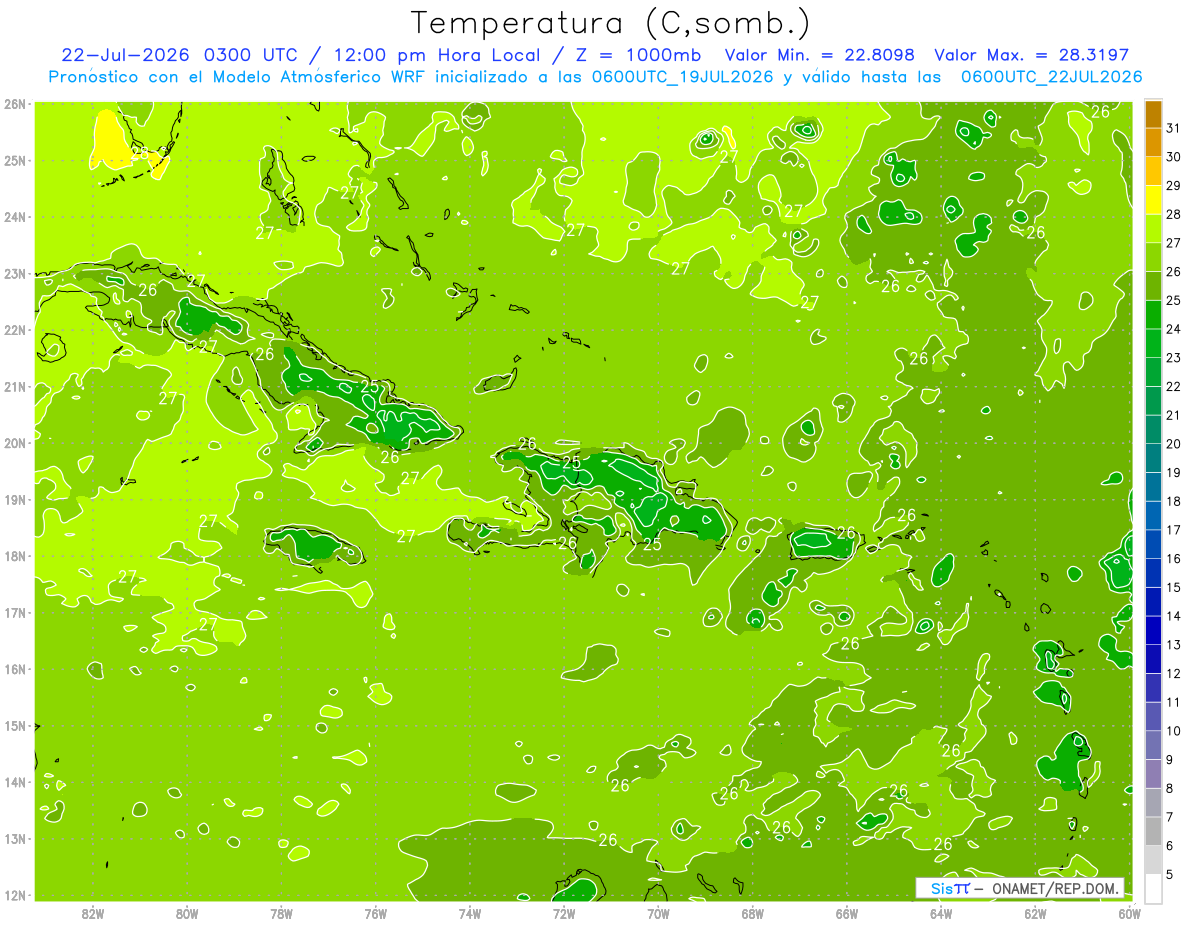Click the '78W' longitude axis label
The height and width of the screenshot is (927, 1200).
(x=281, y=913)
